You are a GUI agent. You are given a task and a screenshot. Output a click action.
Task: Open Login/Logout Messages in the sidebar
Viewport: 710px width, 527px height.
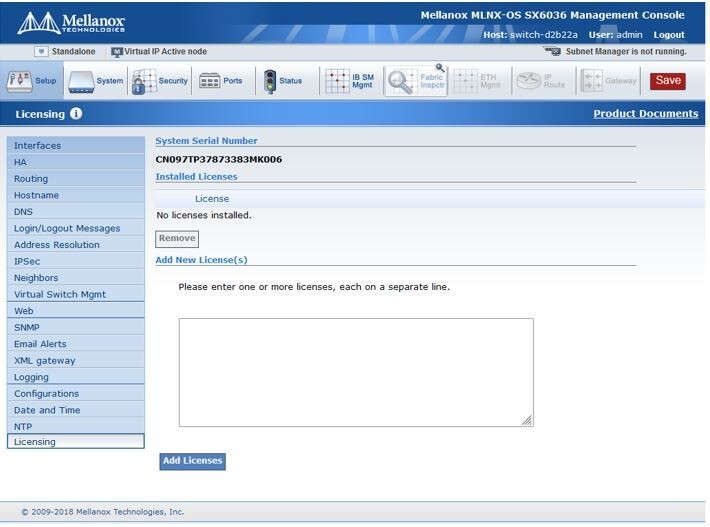pyautogui.click(x=76, y=228)
